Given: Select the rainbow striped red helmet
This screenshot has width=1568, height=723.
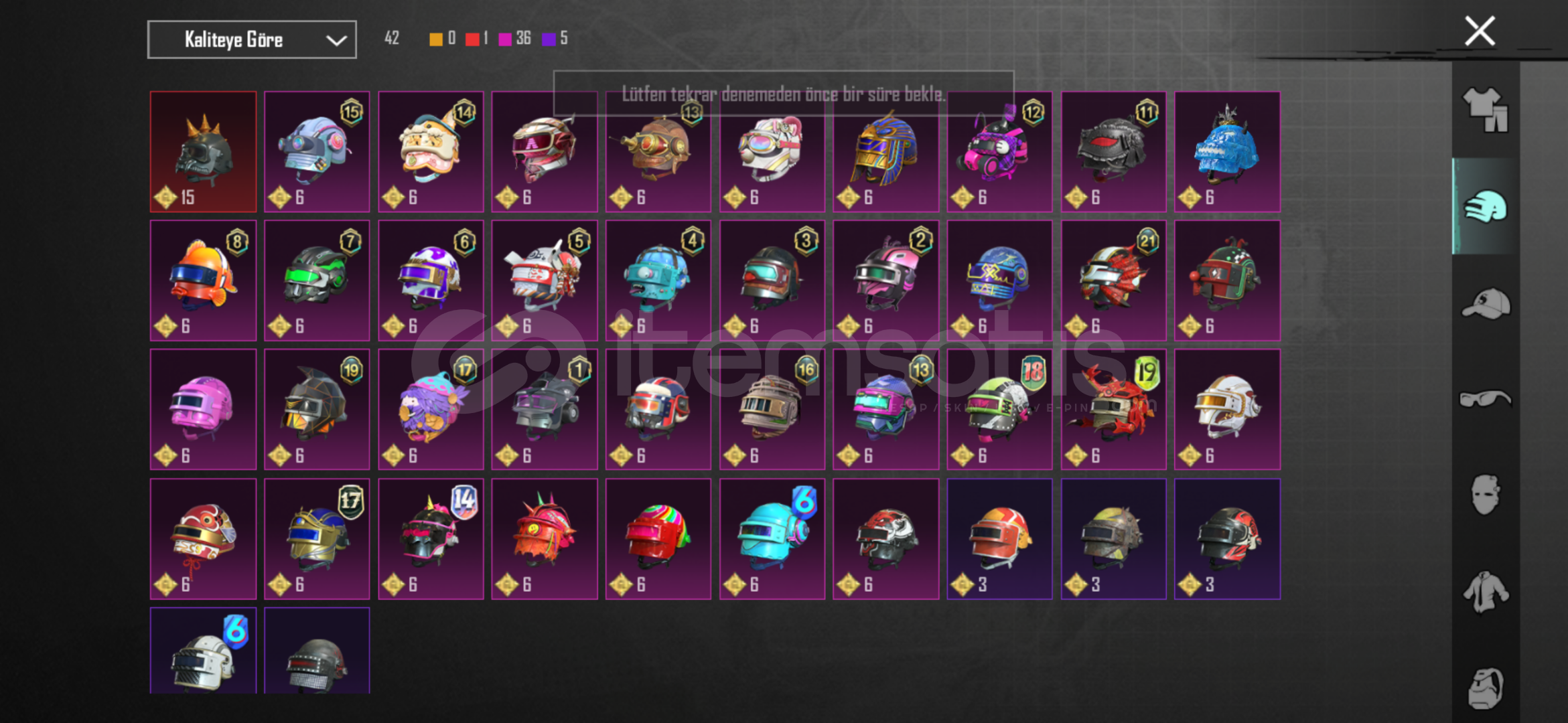Looking at the screenshot, I should pos(658,539).
